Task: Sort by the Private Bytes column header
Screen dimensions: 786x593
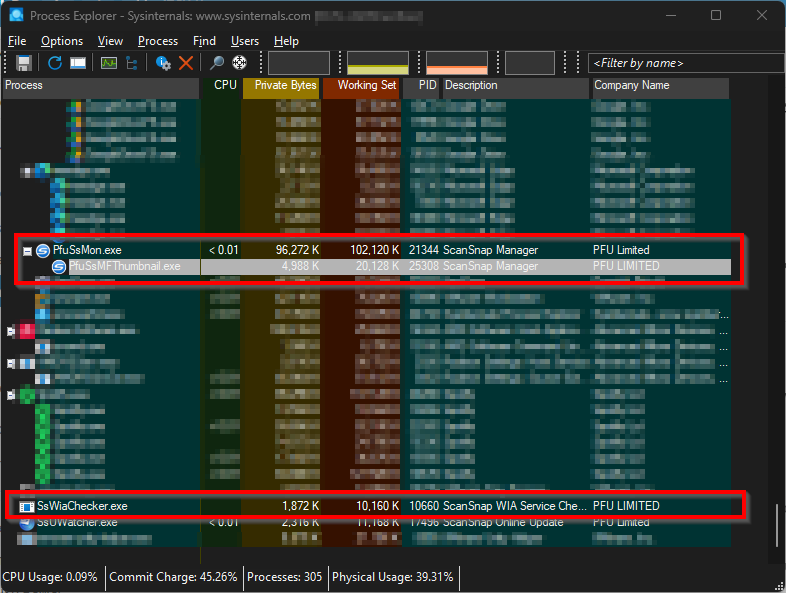Action: click(x=281, y=86)
